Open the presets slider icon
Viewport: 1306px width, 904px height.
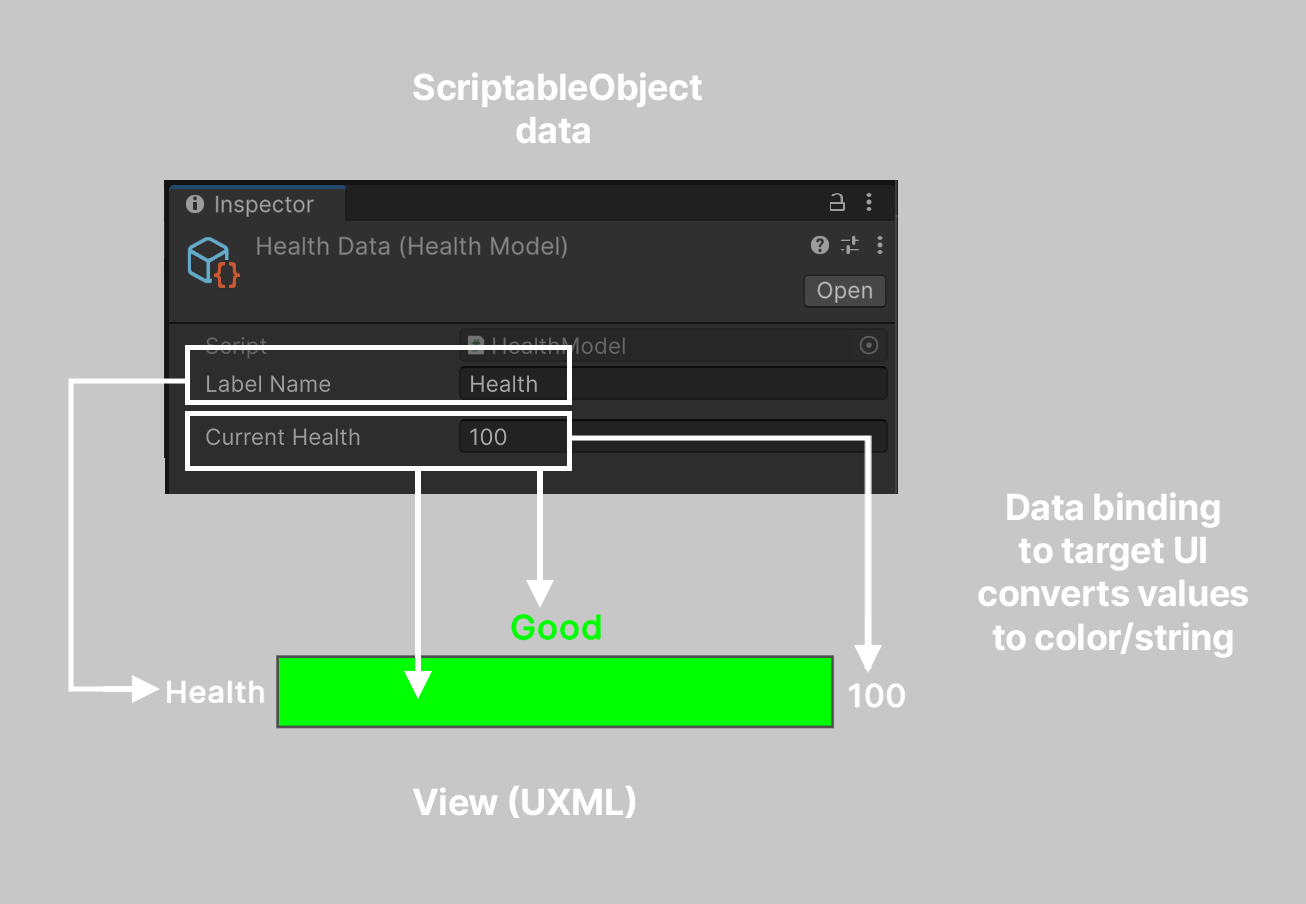[x=850, y=245]
